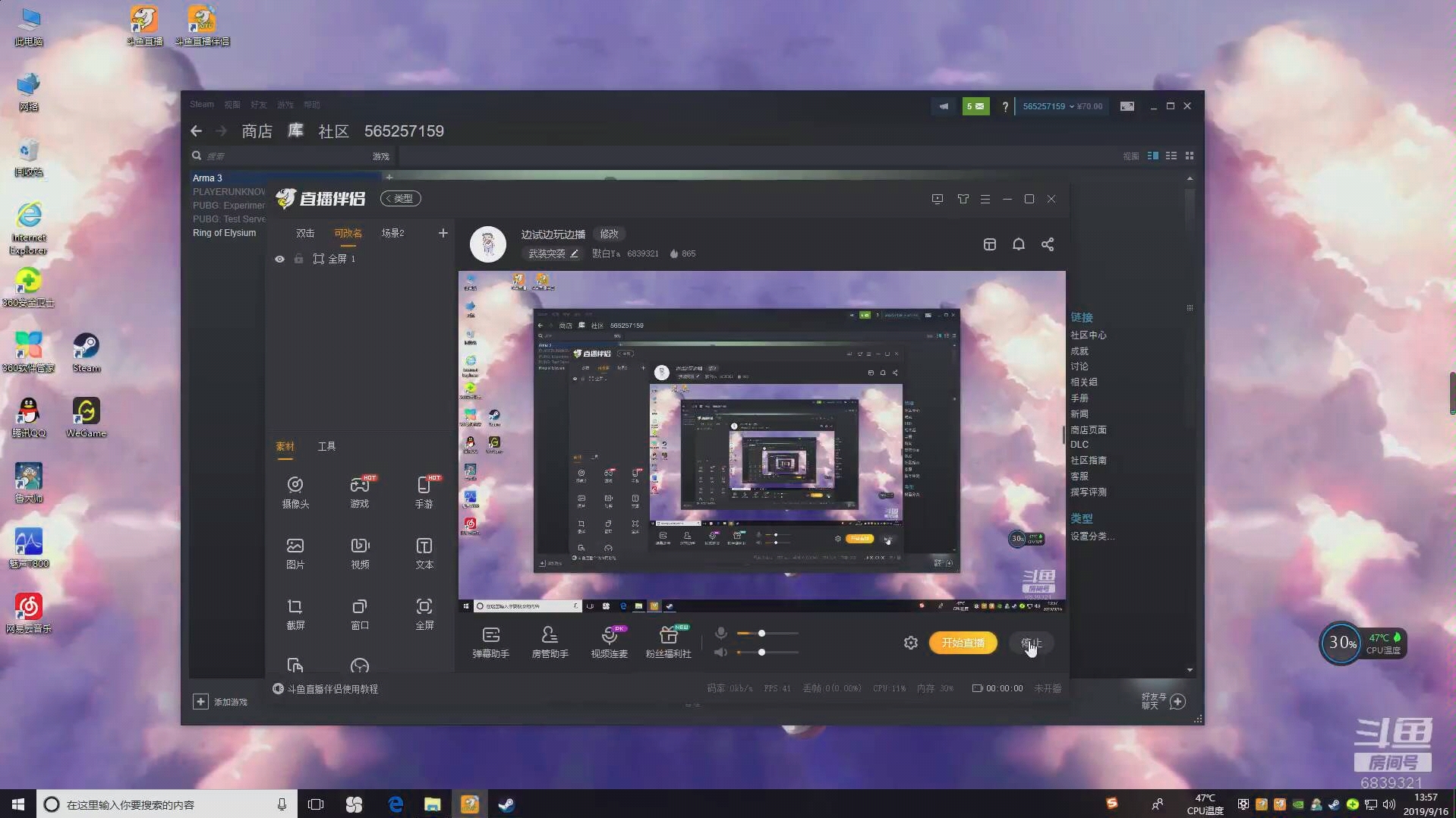Open Steam big picture mode icon
Viewport: 1456px width, 818px height.
pos(1127,106)
